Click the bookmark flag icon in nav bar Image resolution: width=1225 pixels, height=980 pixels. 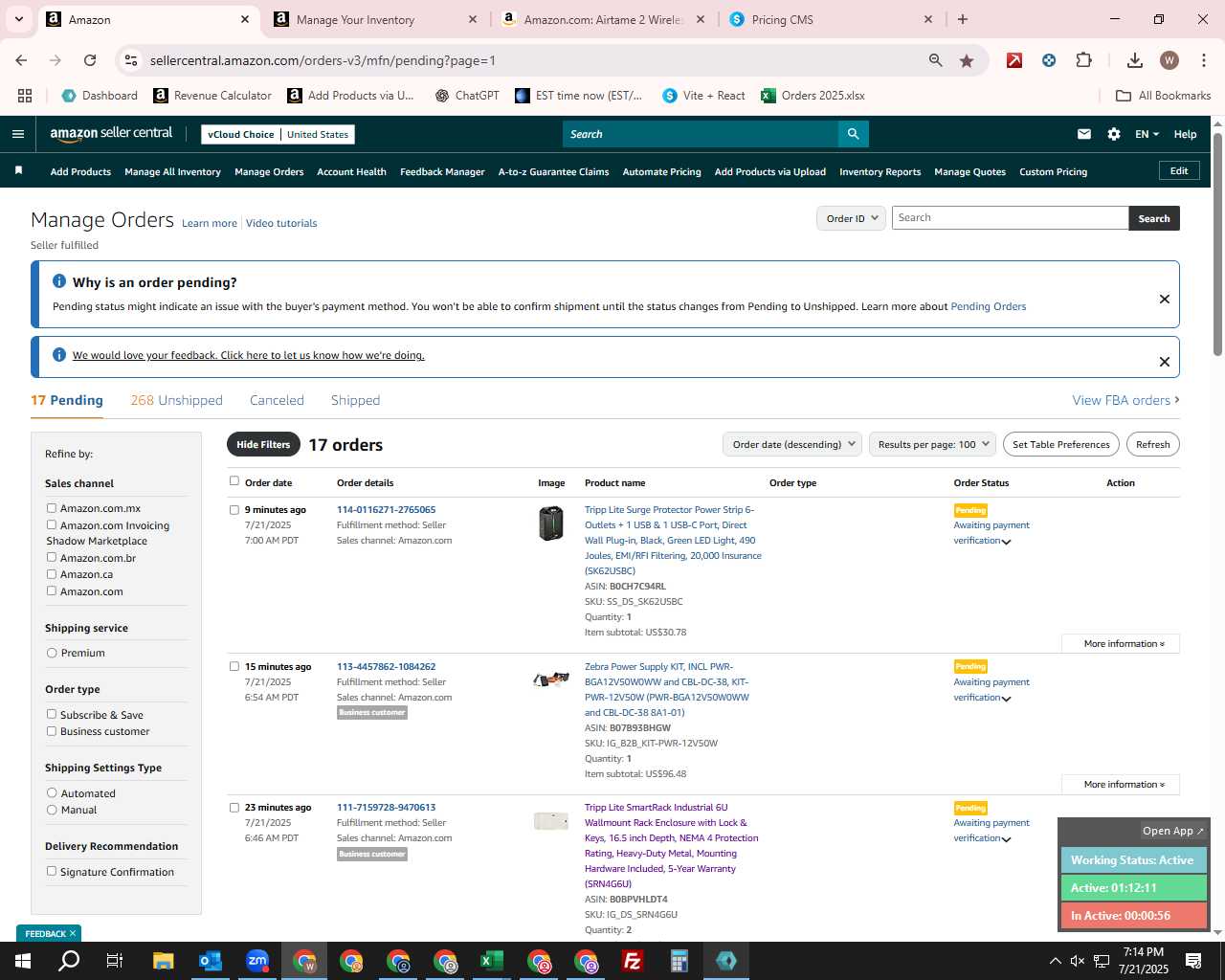tap(18, 170)
